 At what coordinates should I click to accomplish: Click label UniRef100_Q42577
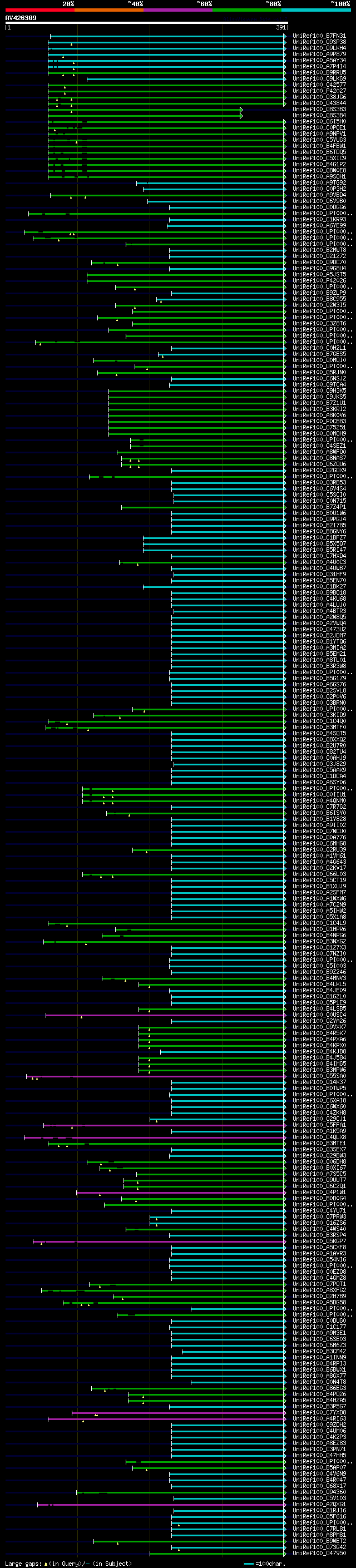point(319,85)
